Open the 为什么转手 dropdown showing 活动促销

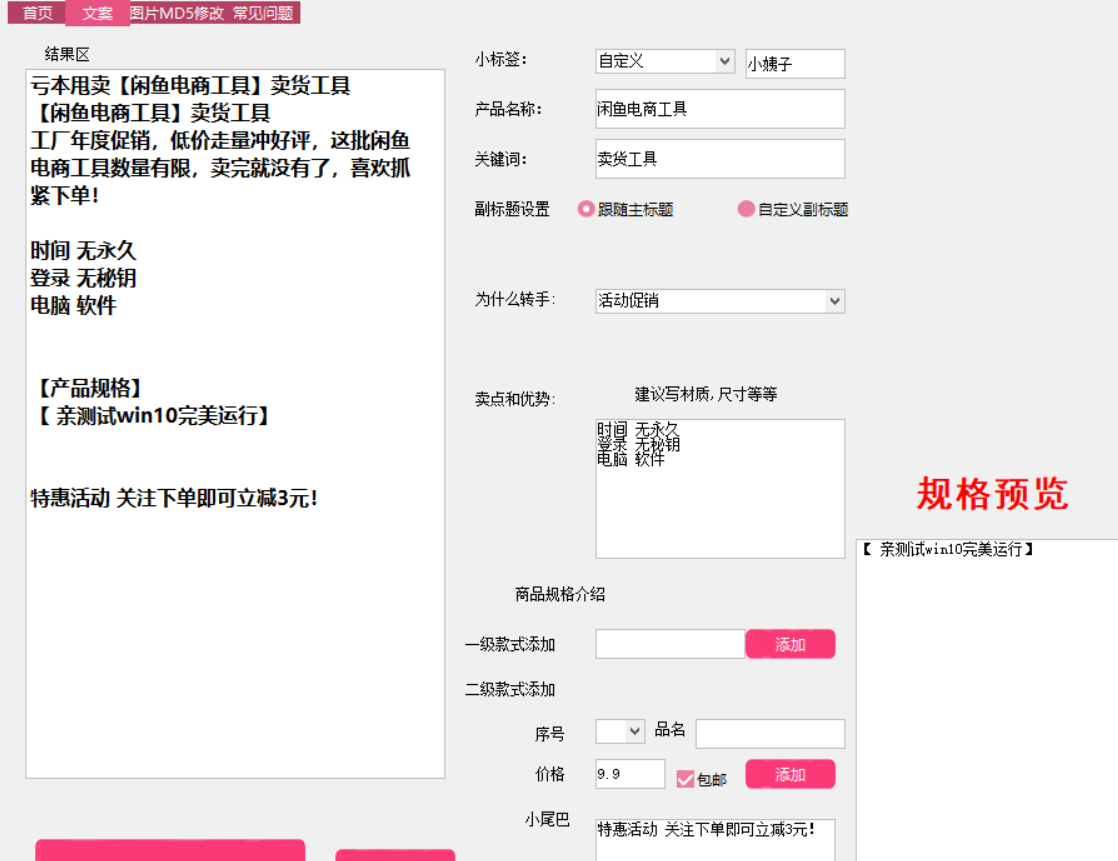(x=720, y=301)
